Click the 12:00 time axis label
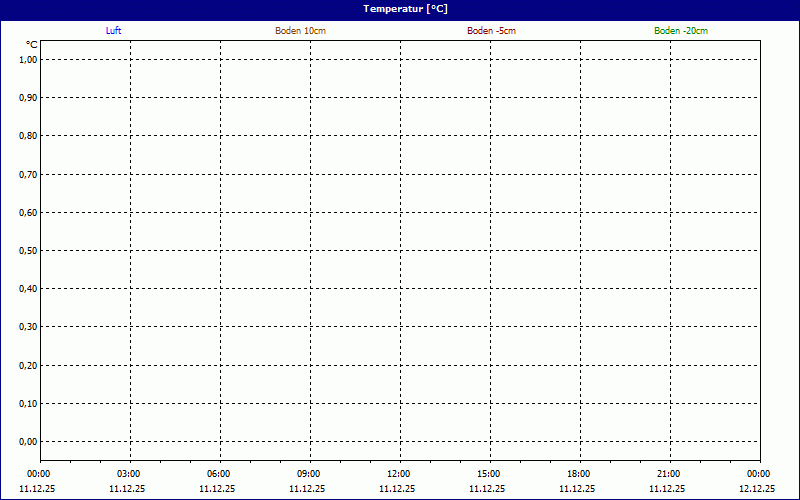 tap(398, 474)
